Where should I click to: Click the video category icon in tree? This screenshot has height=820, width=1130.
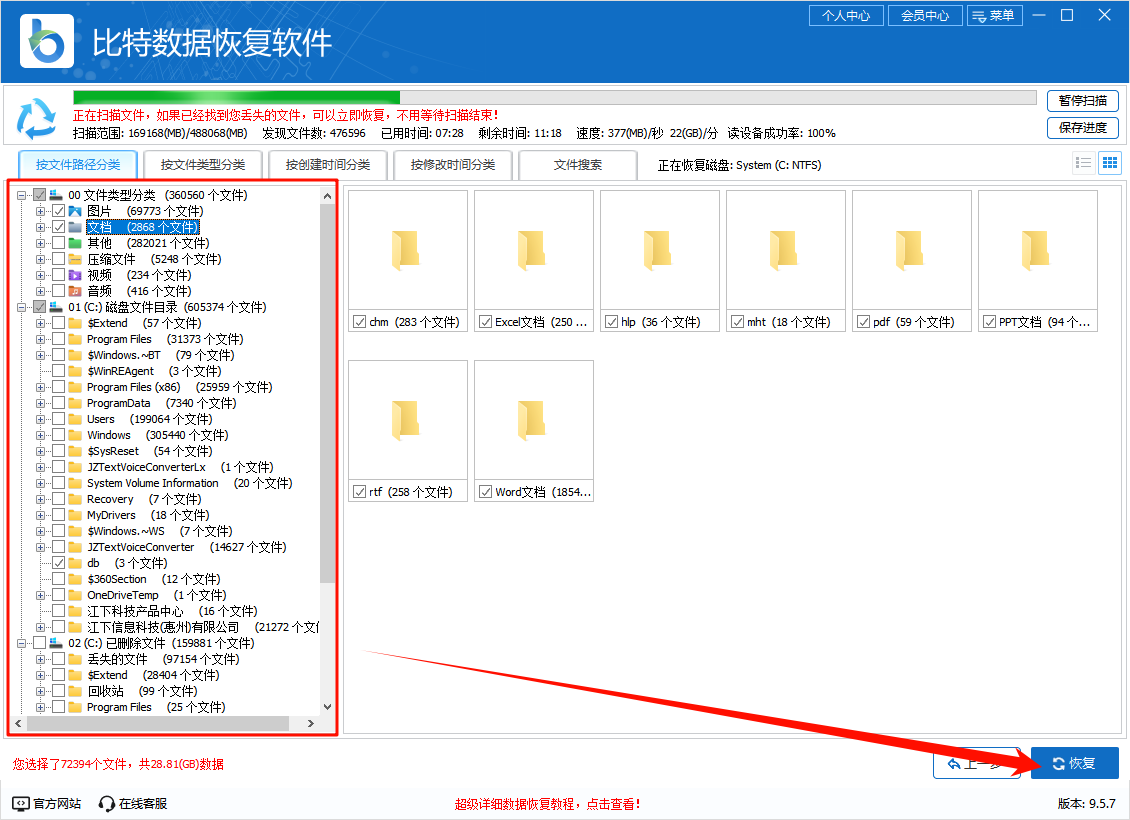(x=75, y=275)
